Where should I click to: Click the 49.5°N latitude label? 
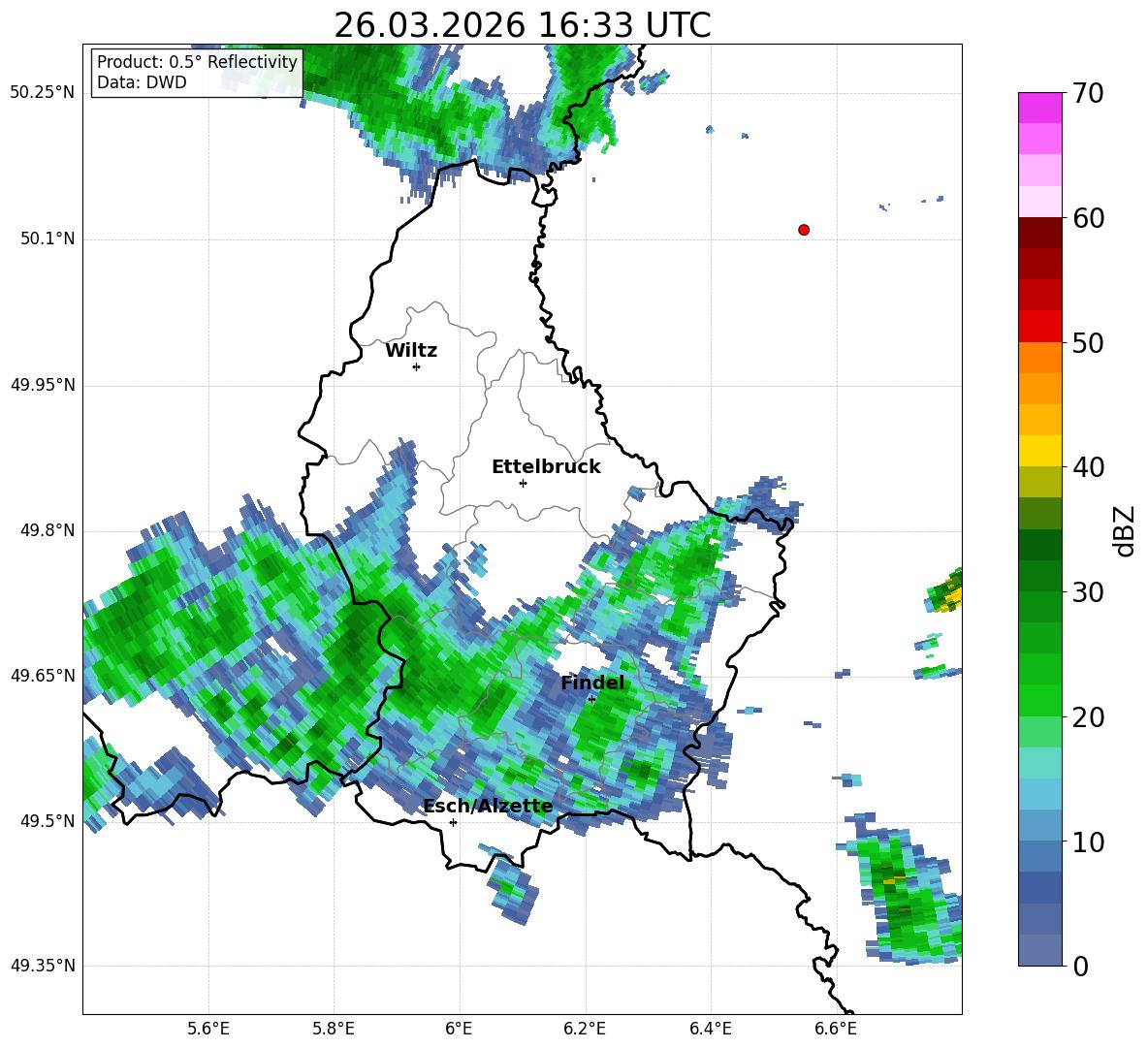(48, 820)
